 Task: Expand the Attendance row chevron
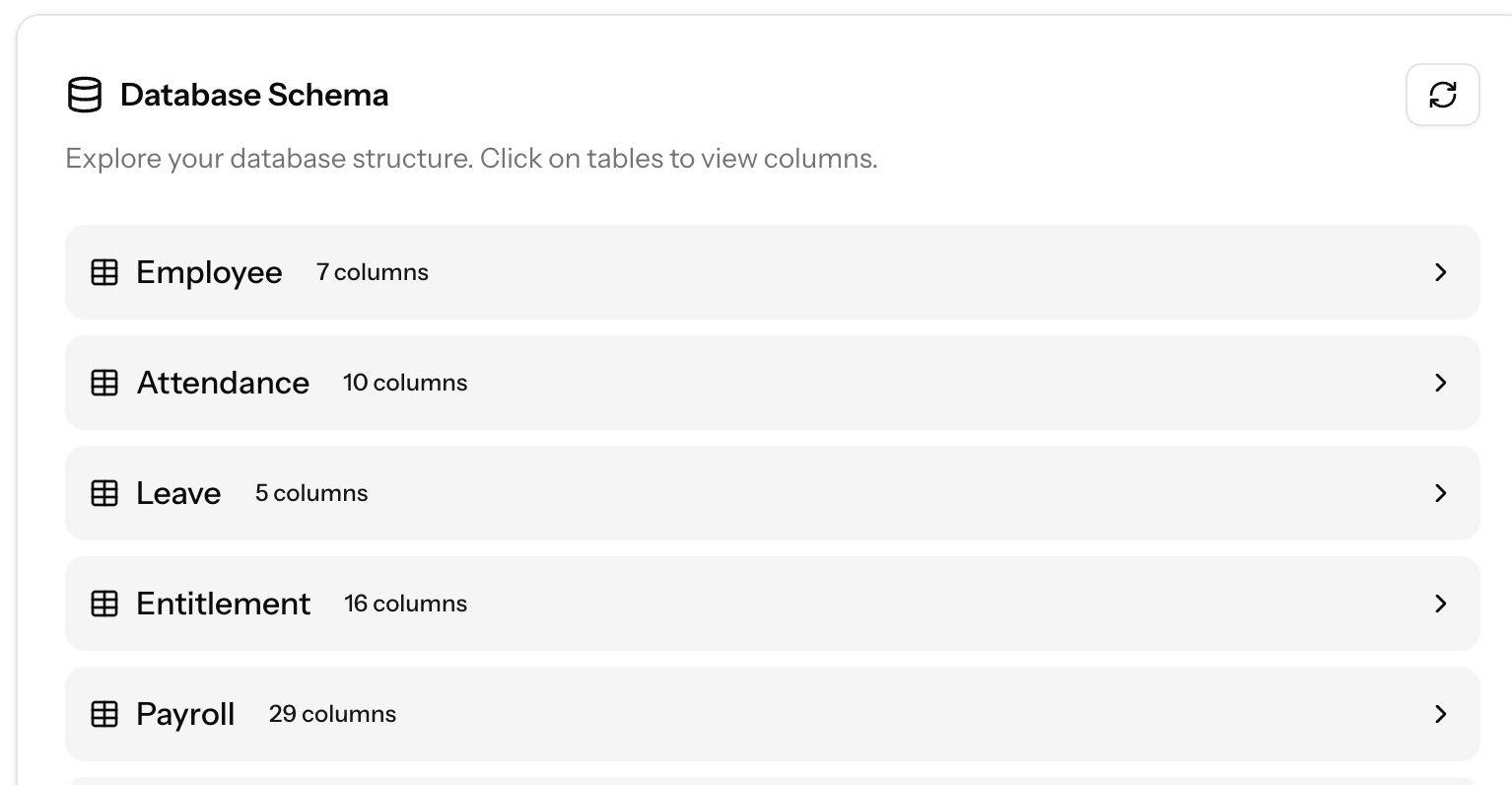pyautogui.click(x=1440, y=383)
